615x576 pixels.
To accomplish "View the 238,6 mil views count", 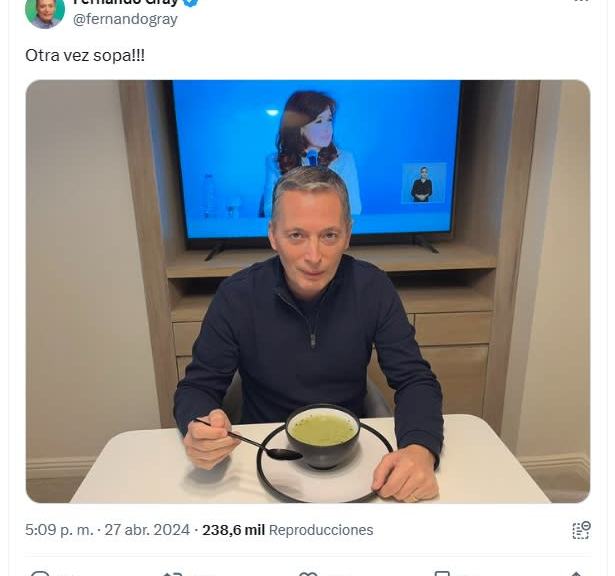I will pos(233,530).
